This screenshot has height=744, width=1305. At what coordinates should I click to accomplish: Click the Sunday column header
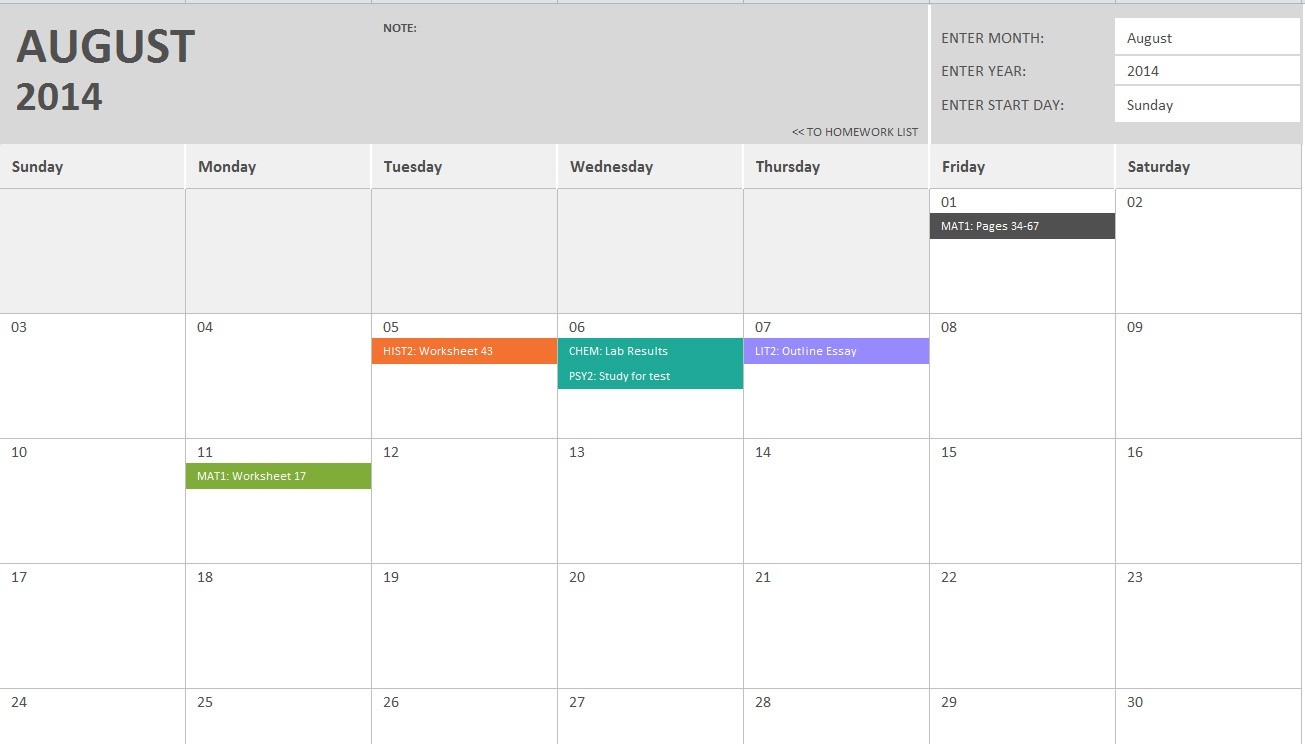click(x=92, y=166)
